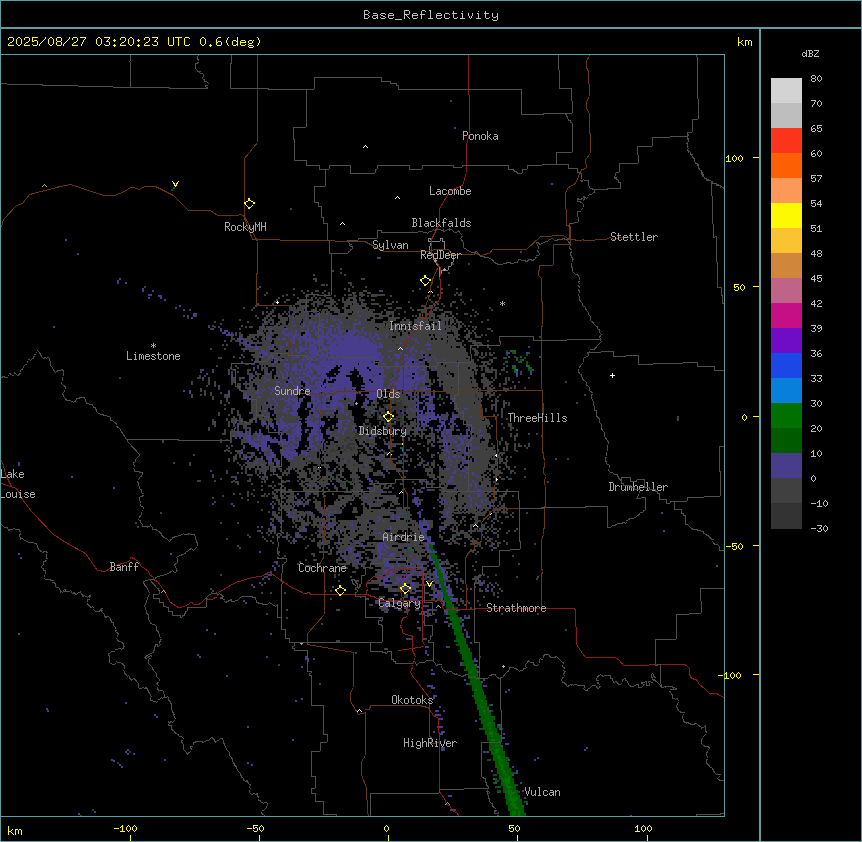
Task: Click the Strathmore label
Action: [516, 608]
